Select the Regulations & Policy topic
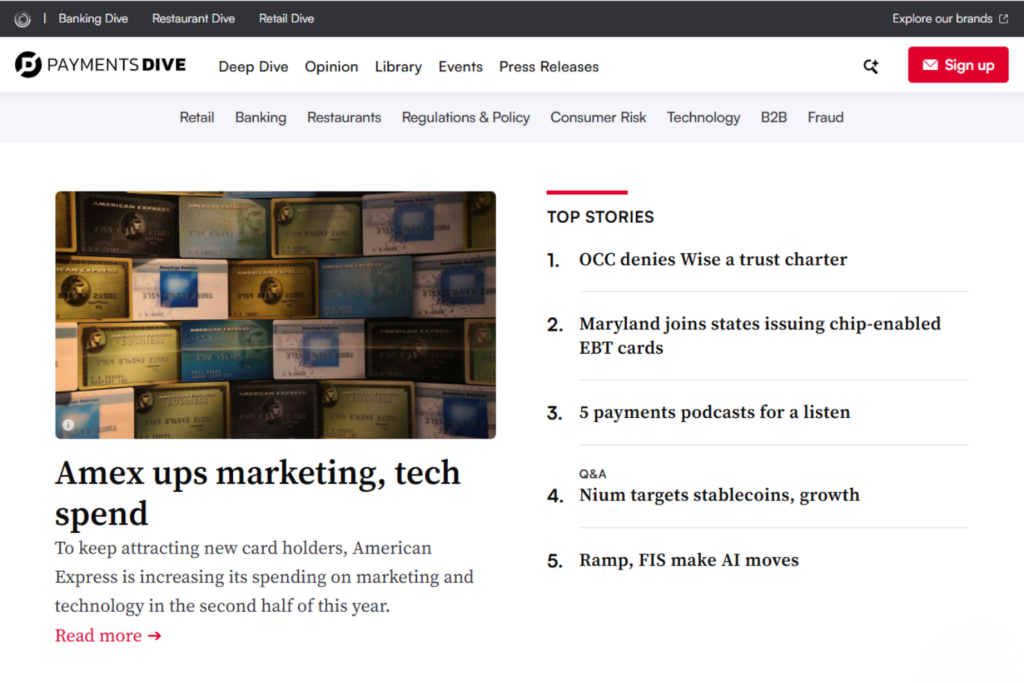1024x683 pixels. [466, 118]
